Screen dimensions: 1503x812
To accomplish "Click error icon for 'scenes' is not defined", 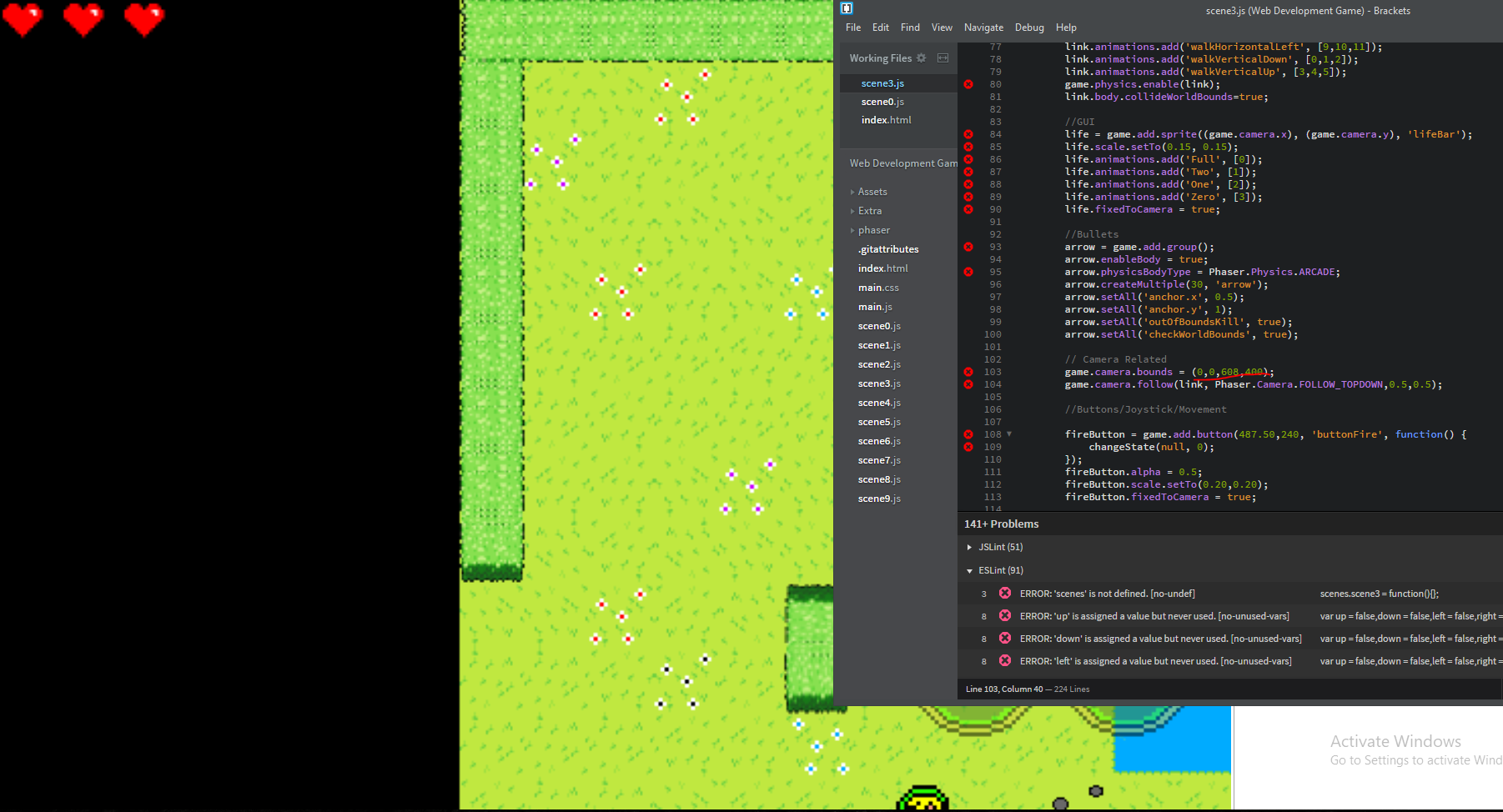I will 1005,594.
